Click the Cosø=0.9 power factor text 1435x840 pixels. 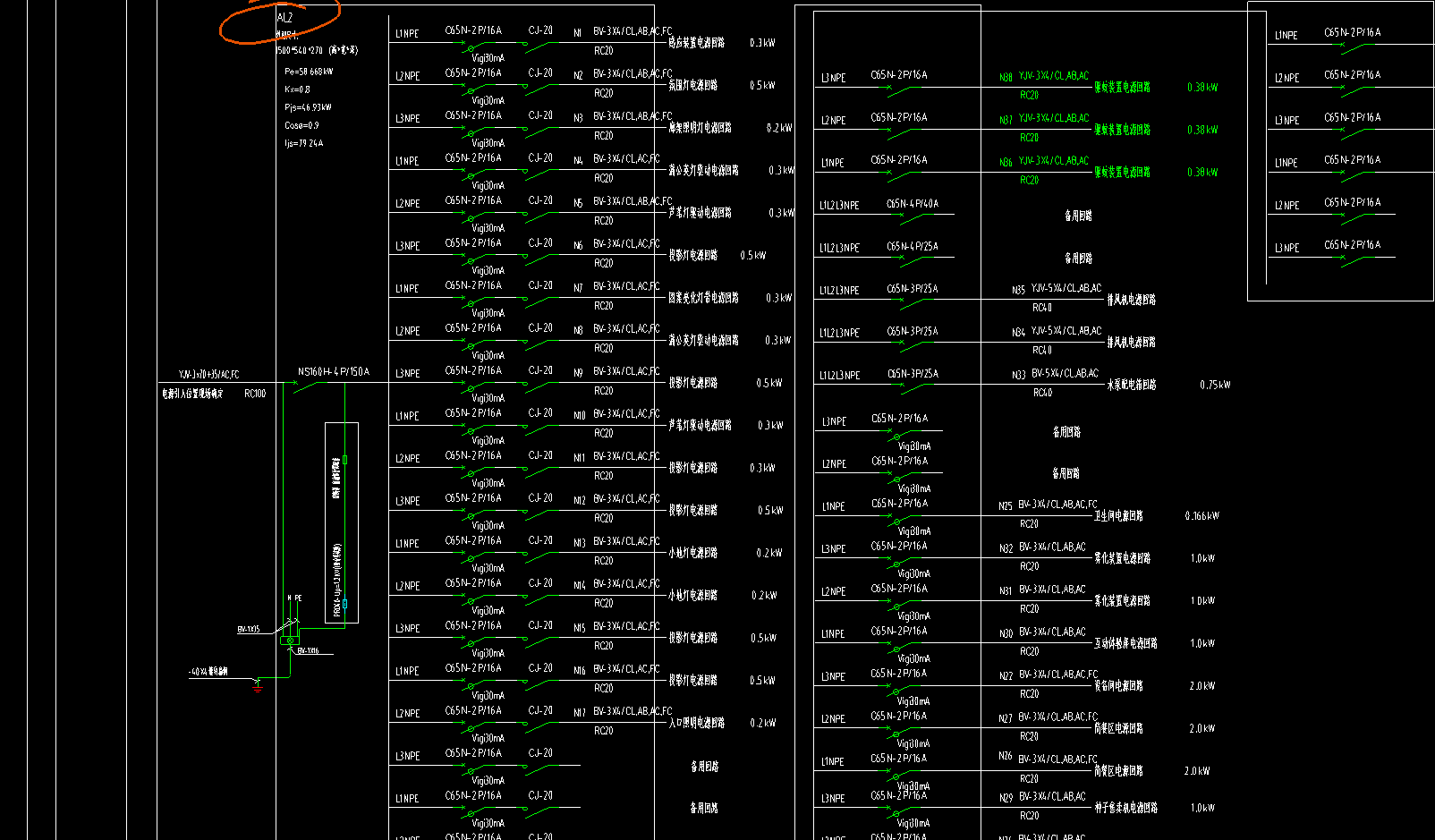(x=301, y=125)
